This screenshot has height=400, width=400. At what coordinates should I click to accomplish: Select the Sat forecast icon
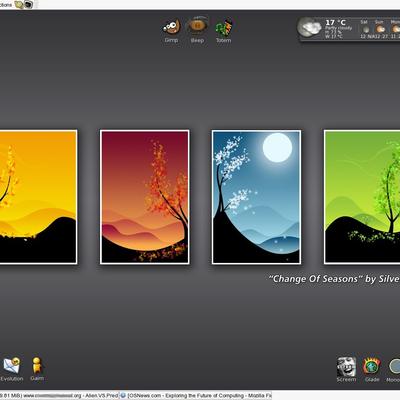tap(366, 30)
